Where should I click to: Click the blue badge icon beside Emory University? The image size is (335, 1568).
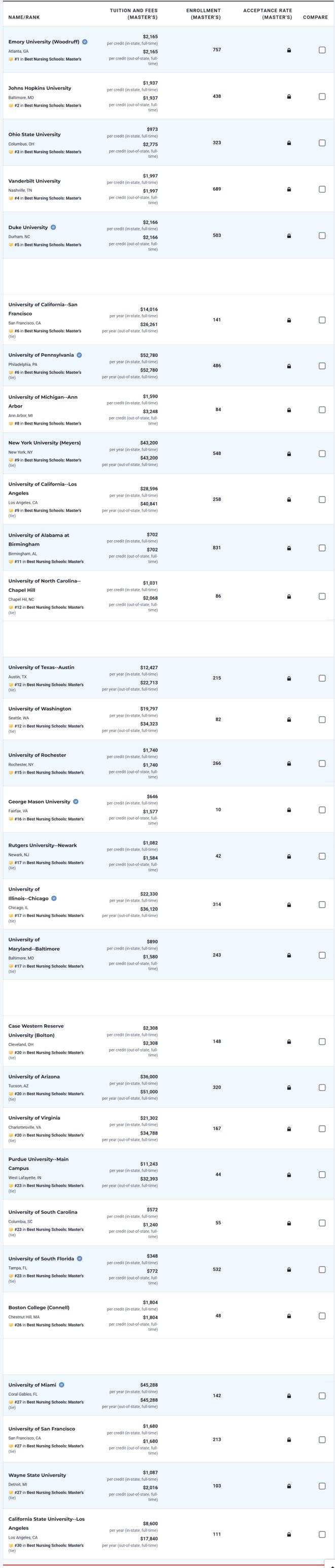pos(85,42)
